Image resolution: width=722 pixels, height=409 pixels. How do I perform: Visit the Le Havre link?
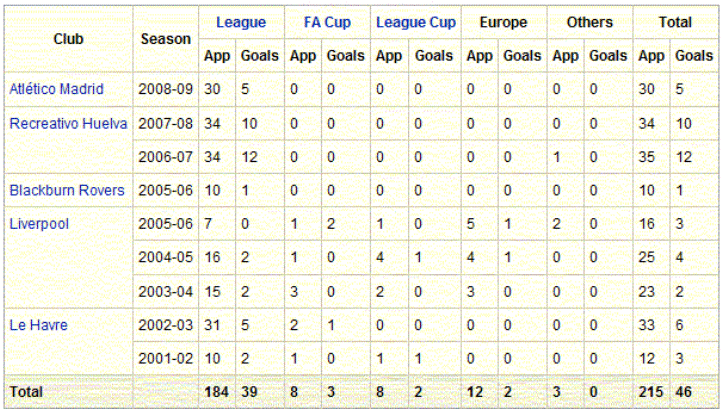37,325
